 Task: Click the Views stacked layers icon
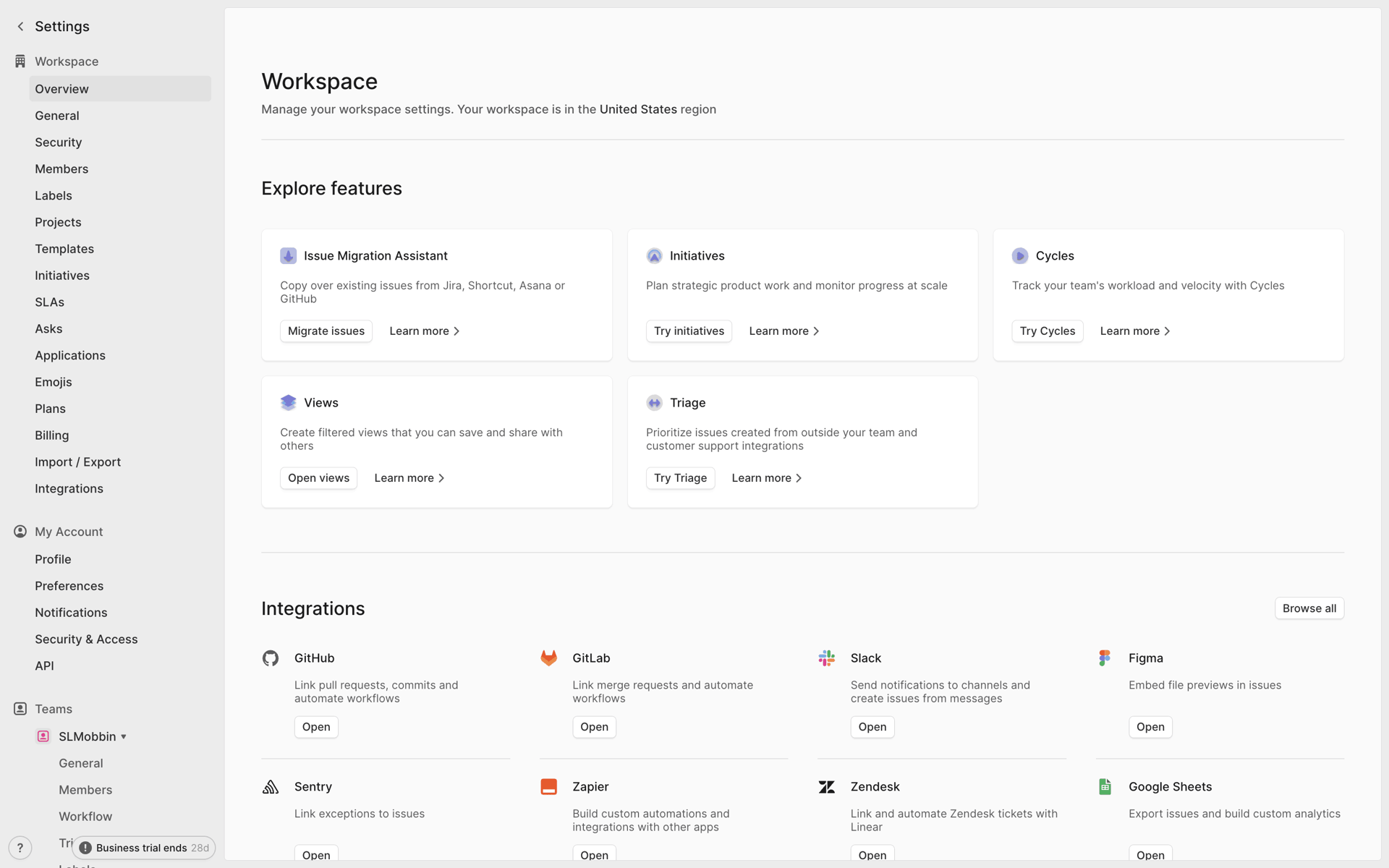tap(289, 403)
